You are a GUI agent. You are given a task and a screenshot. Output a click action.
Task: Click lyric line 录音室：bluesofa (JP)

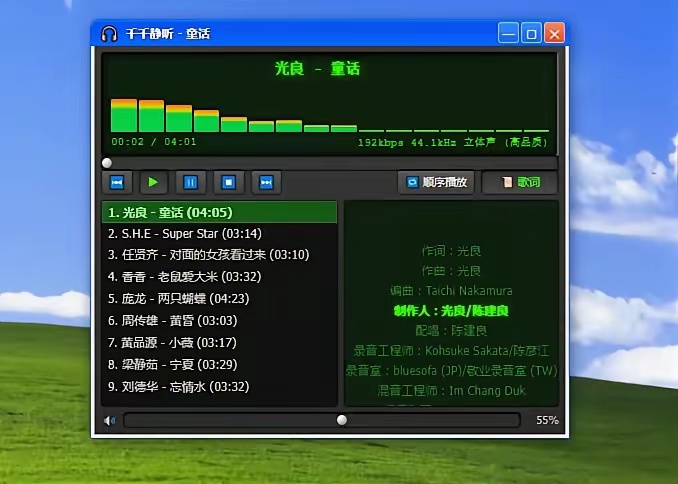[x=451, y=371]
